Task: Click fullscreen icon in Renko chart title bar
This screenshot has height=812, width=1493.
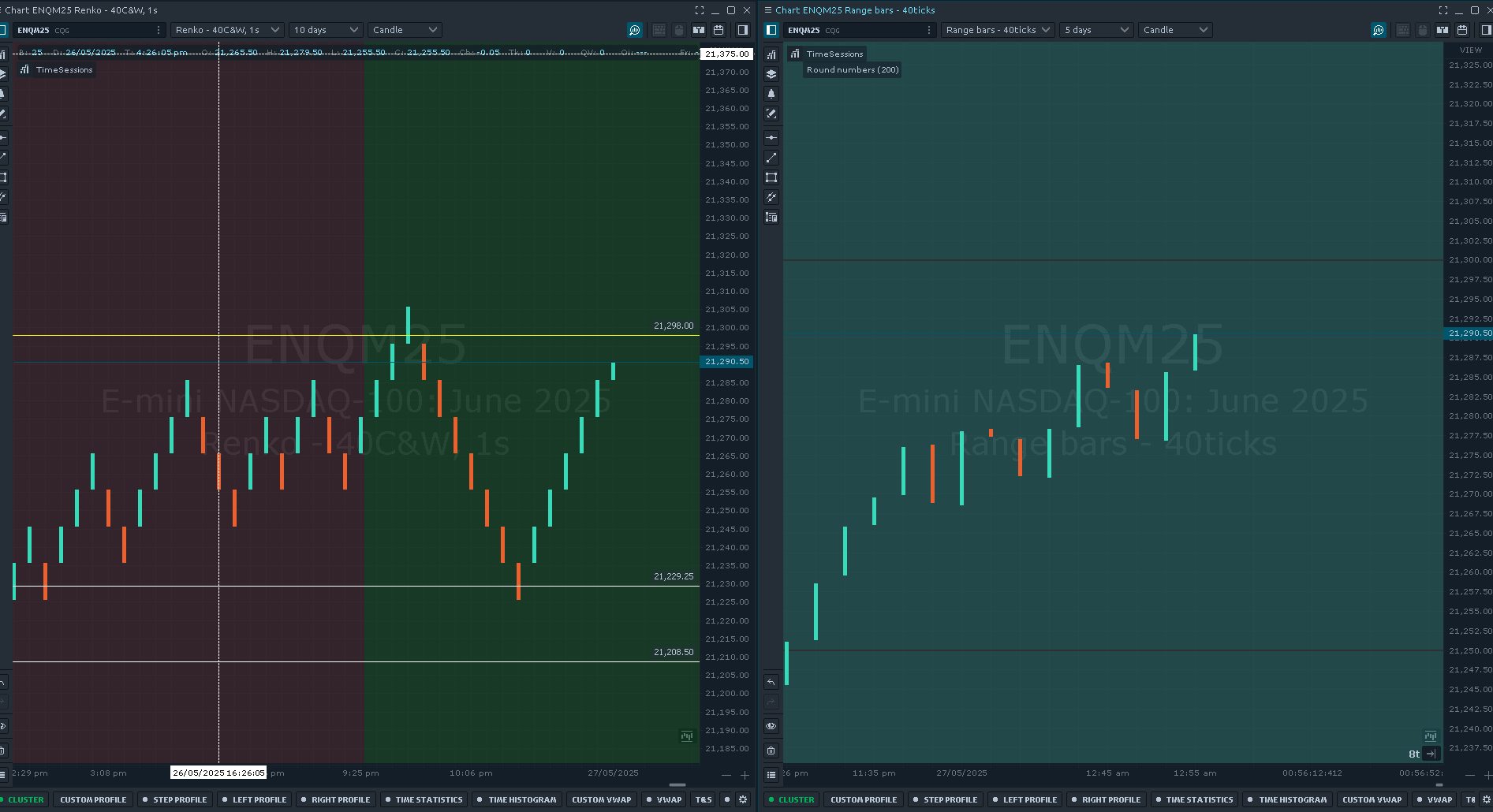Action: (x=700, y=10)
